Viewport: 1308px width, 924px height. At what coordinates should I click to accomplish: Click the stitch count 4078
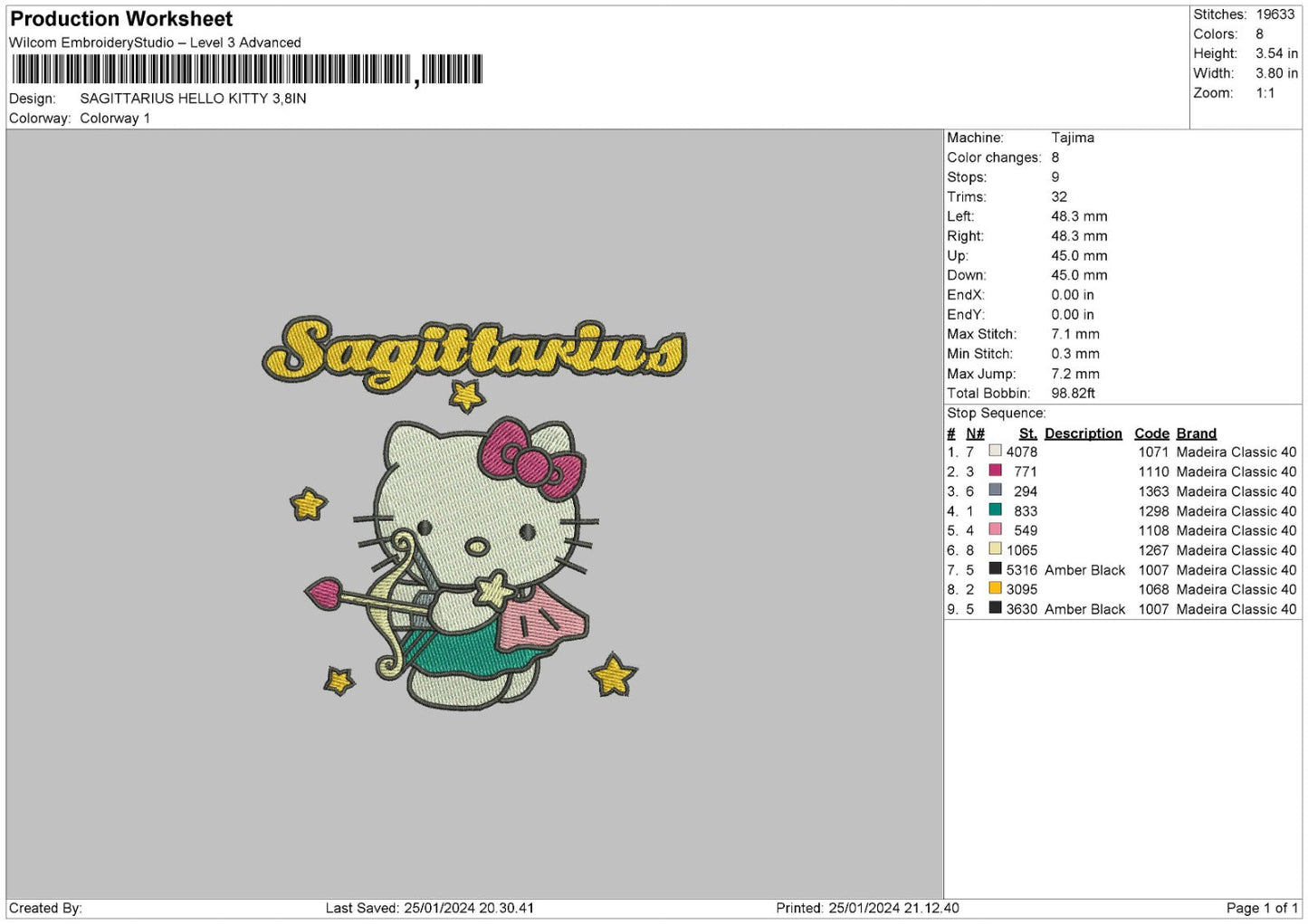tap(1022, 452)
